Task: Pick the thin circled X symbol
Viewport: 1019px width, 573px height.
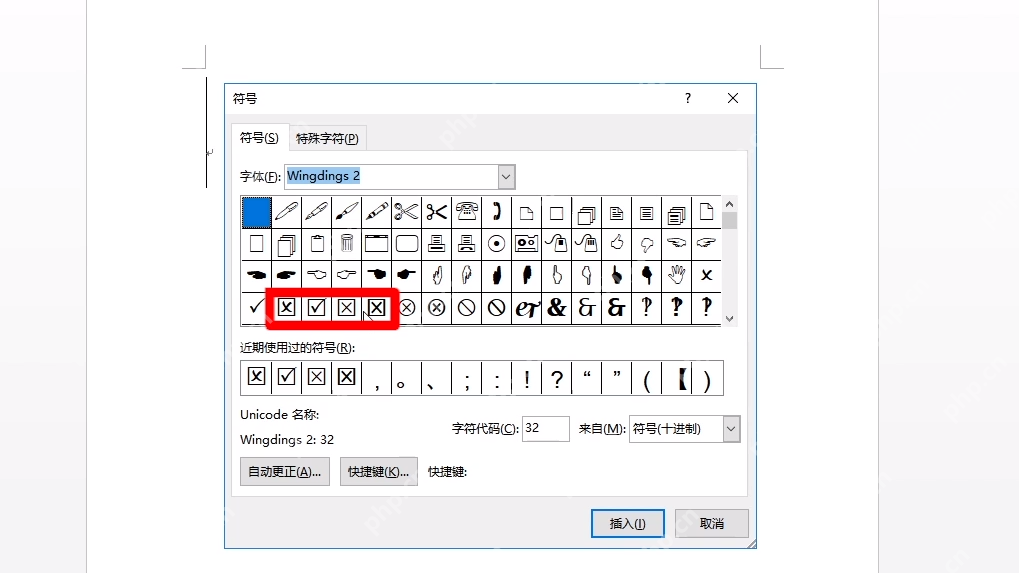Action: (407, 307)
